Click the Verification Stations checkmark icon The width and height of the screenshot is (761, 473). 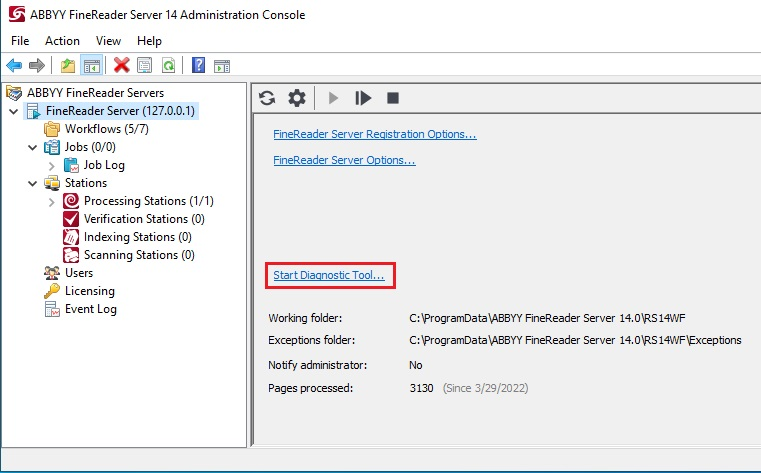71,219
